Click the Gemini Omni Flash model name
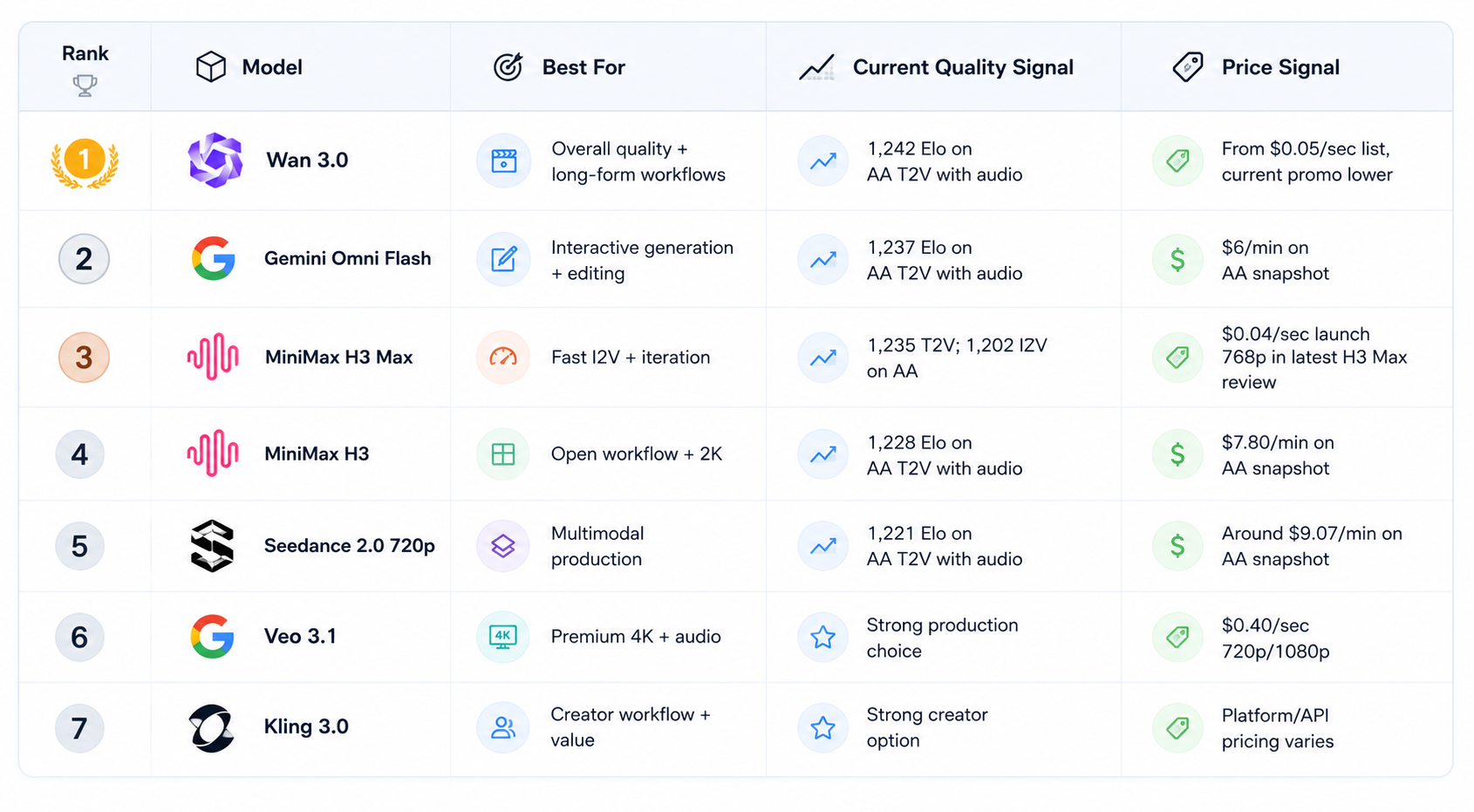The width and height of the screenshot is (1474, 812). [x=347, y=259]
